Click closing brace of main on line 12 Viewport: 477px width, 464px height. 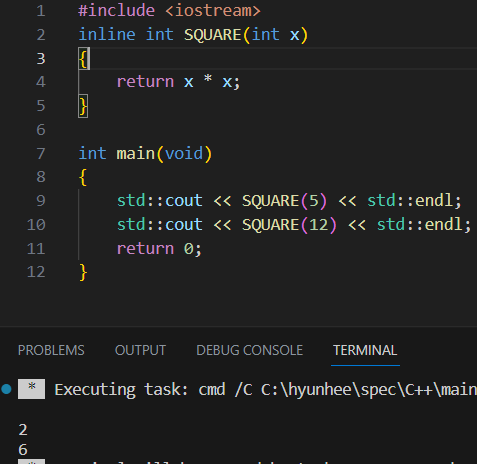(x=83, y=272)
